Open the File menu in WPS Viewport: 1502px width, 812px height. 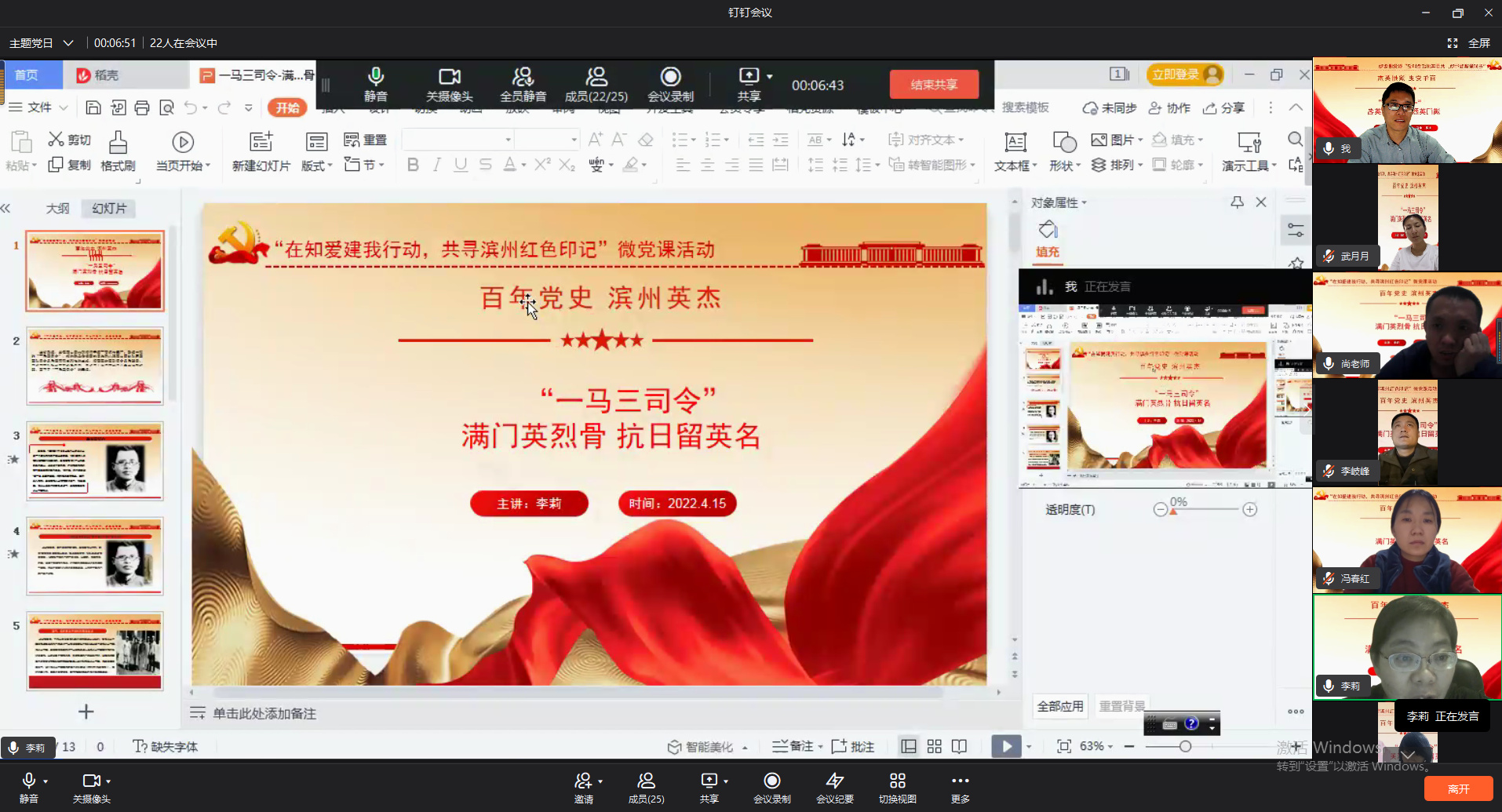(38, 107)
